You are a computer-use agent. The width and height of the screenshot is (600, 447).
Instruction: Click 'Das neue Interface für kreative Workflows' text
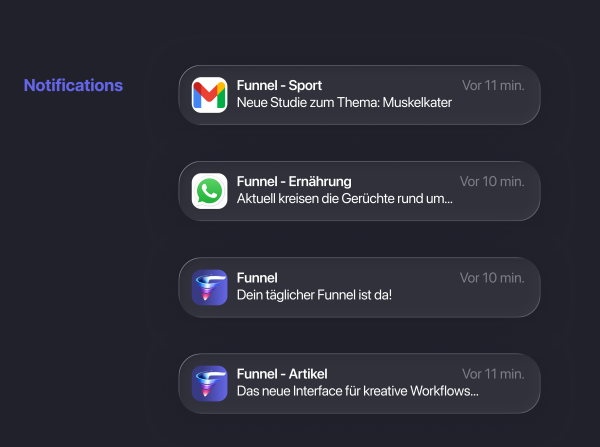pos(357,391)
